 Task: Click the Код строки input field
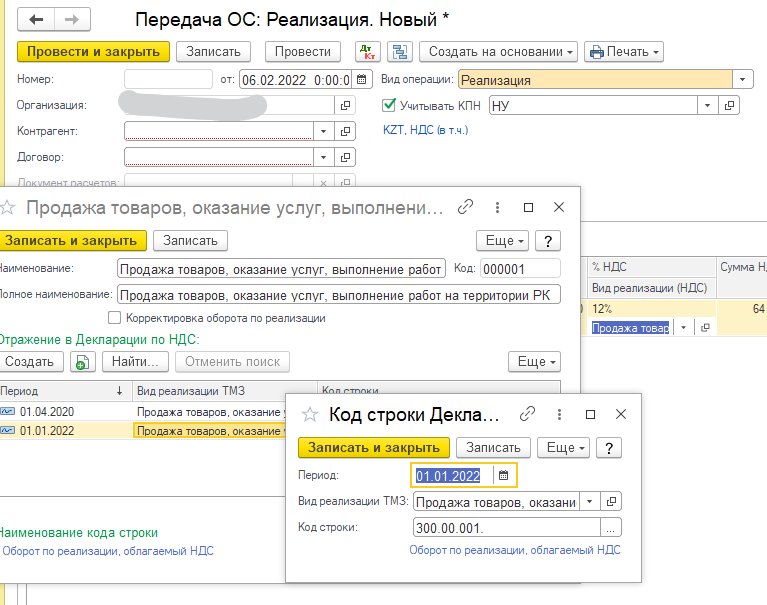tap(505, 528)
